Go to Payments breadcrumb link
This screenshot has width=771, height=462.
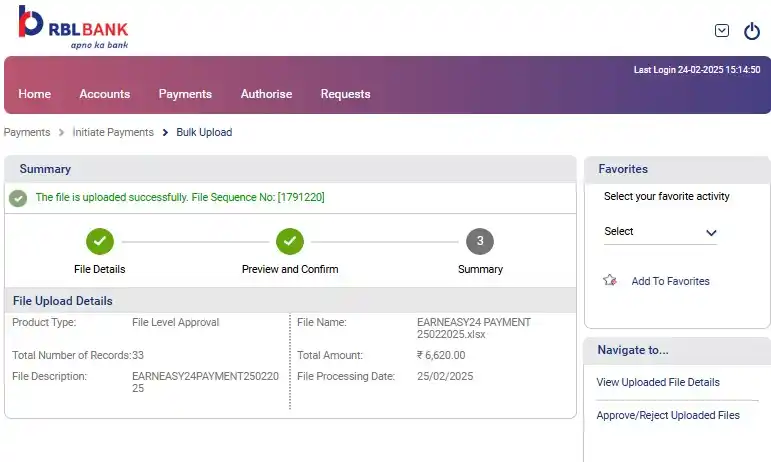pyautogui.click(x=27, y=132)
